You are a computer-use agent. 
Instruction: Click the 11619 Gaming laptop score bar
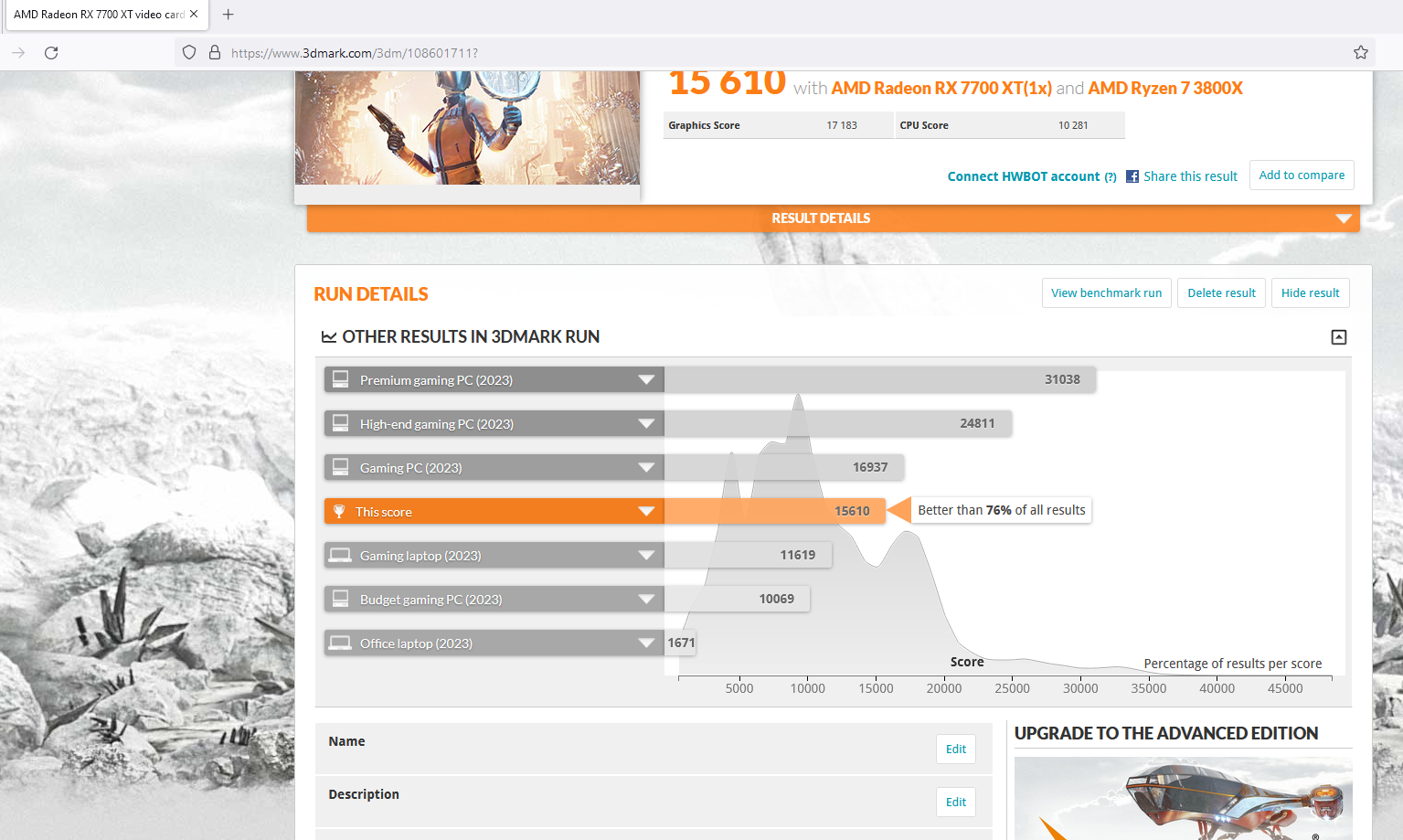748,555
